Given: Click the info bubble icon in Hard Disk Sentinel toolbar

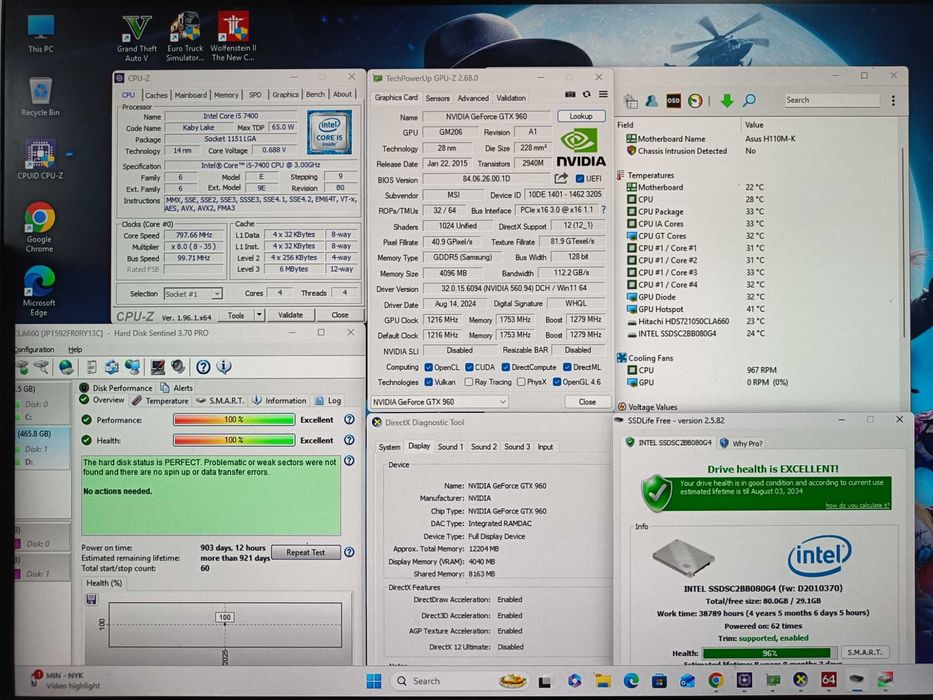Looking at the screenshot, I should pos(224,367).
